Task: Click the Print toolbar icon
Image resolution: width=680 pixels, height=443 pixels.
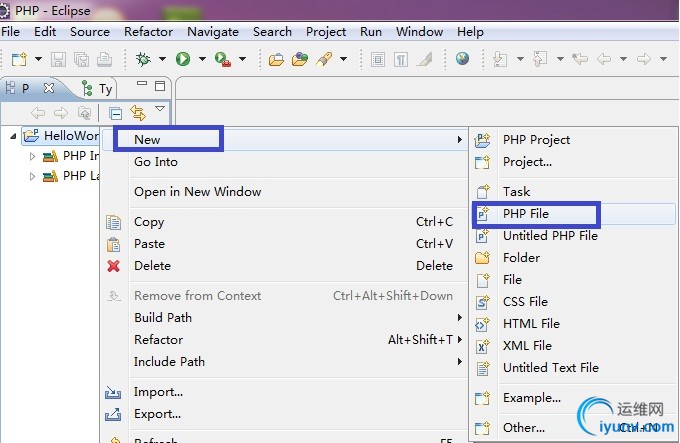Action: click(104, 59)
